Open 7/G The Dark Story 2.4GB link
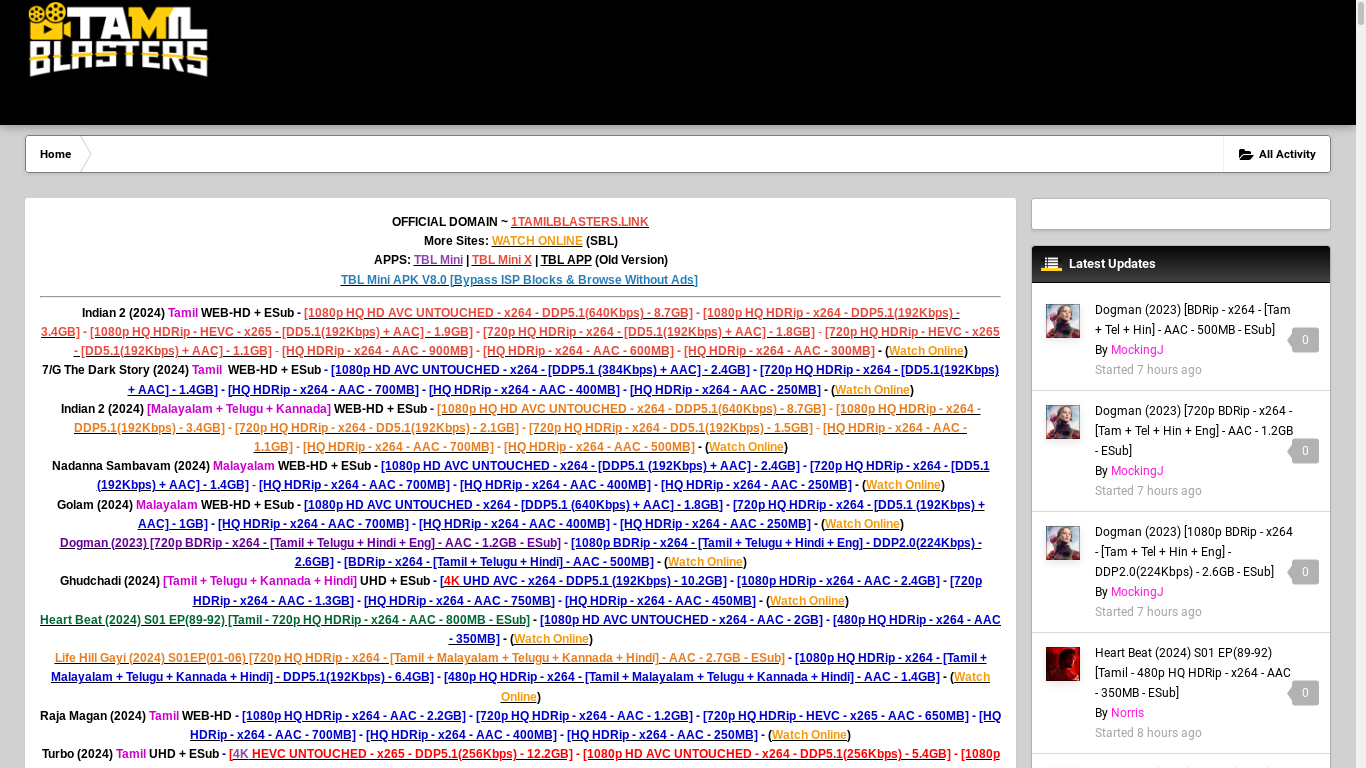The width and height of the screenshot is (1366, 768). pos(540,370)
